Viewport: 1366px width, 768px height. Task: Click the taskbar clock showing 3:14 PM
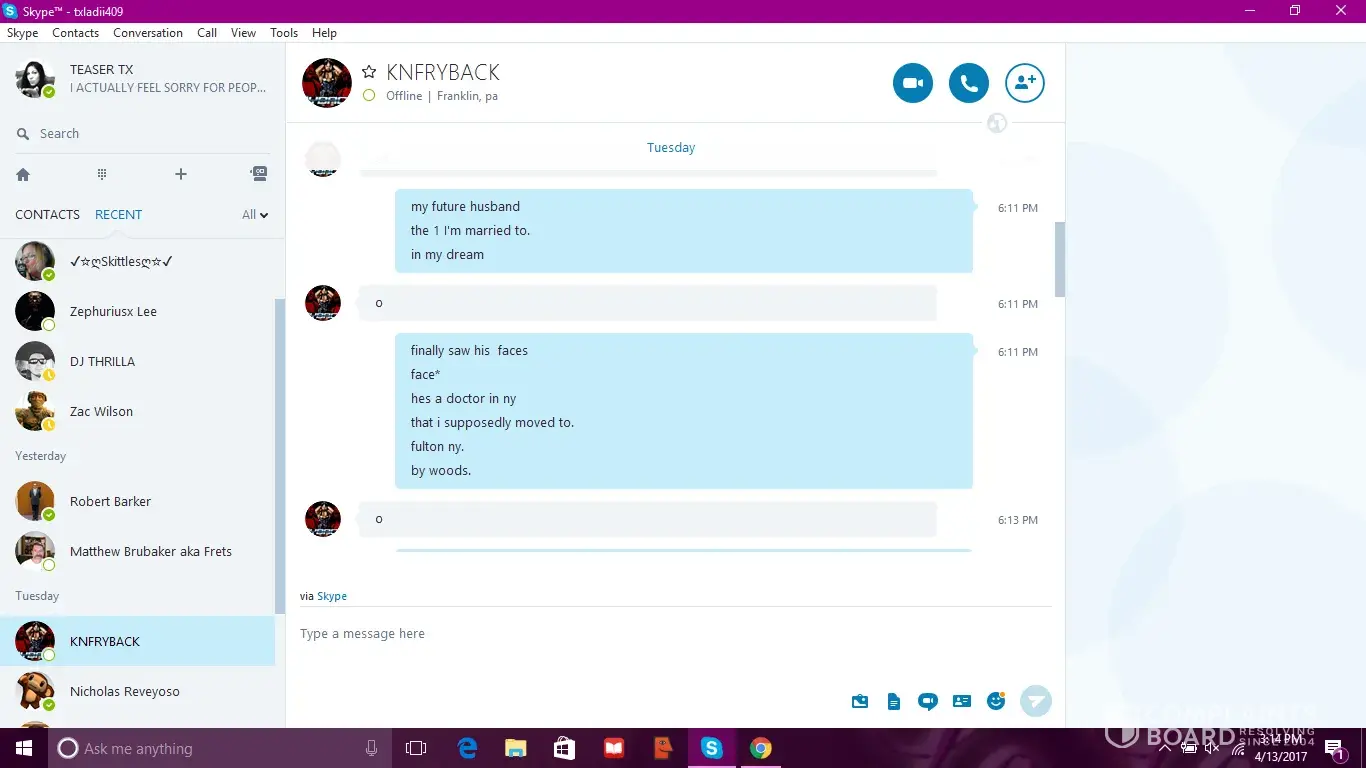click(x=1281, y=739)
